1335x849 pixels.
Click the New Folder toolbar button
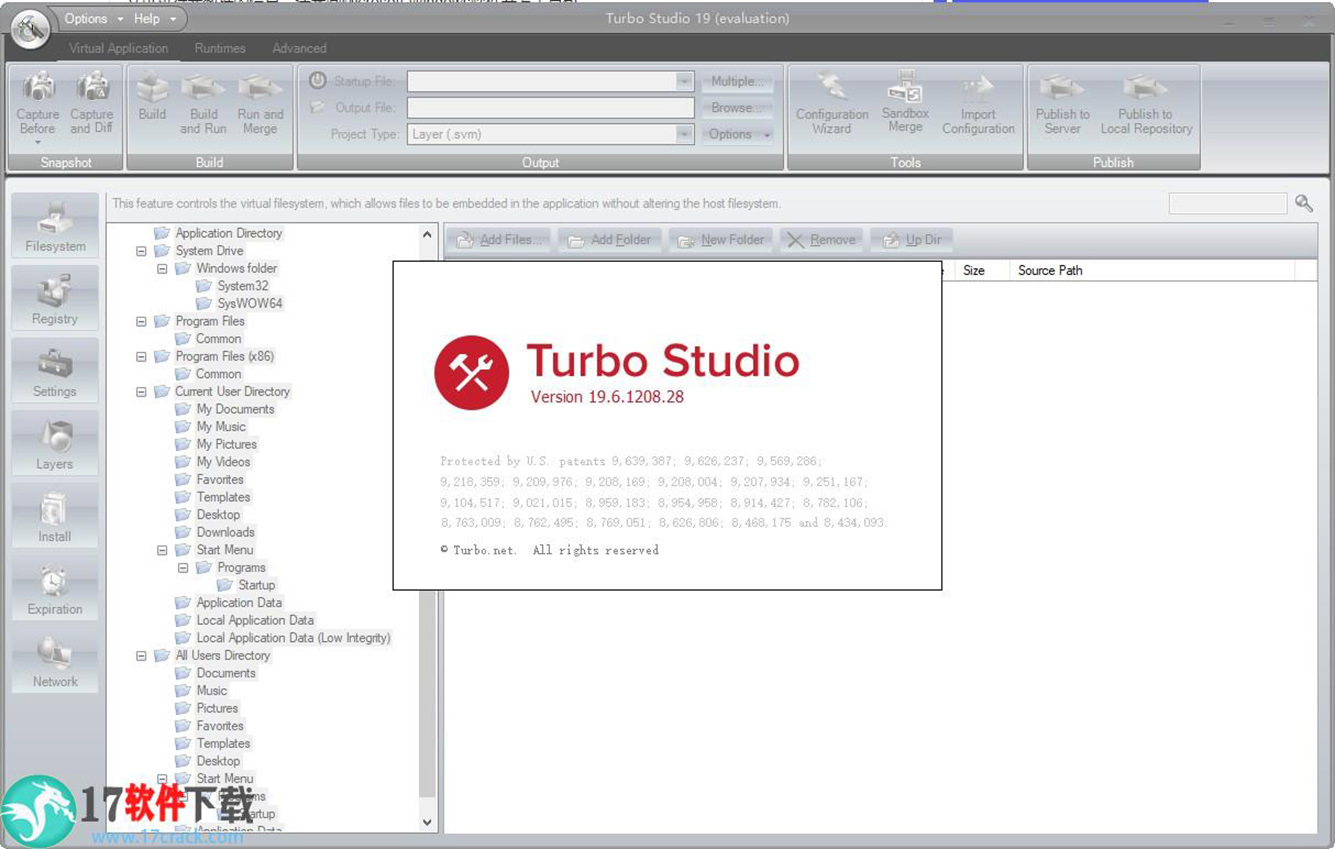[720, 240]
